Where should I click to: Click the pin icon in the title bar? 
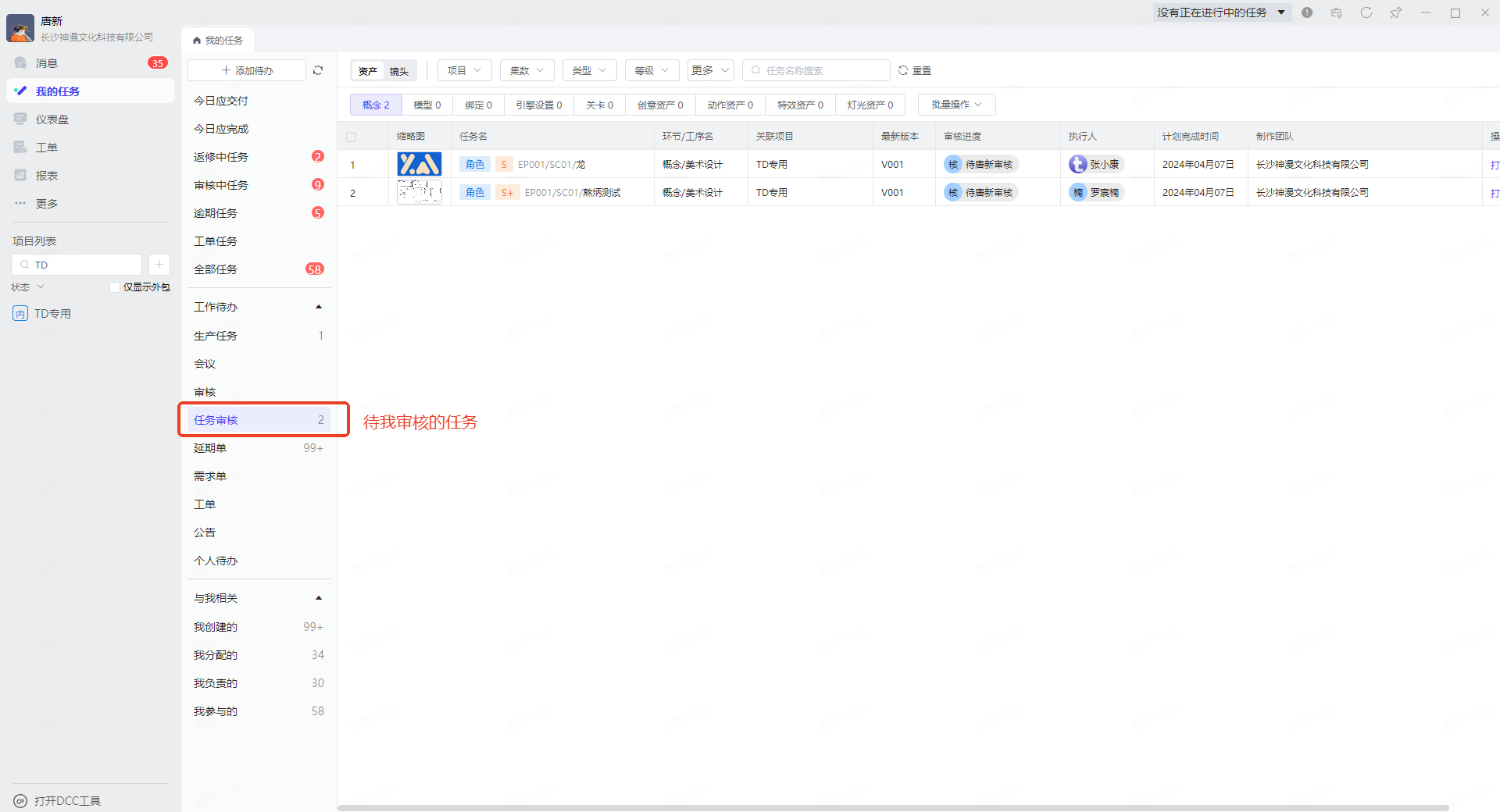(1395, 12)
